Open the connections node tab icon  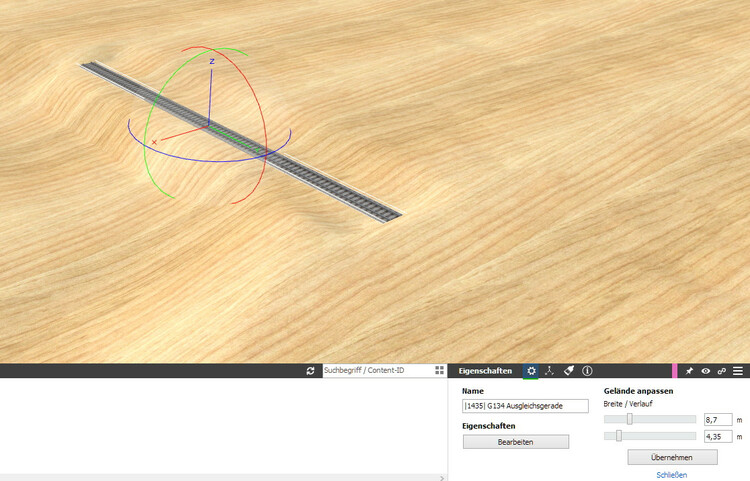point(549,371)
